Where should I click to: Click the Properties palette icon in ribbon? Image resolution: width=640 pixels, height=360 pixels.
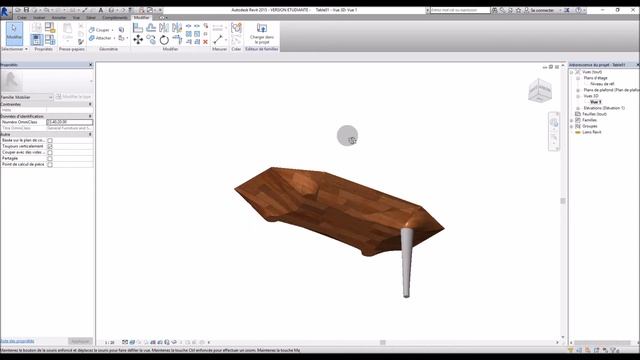(x=37, y=40)
